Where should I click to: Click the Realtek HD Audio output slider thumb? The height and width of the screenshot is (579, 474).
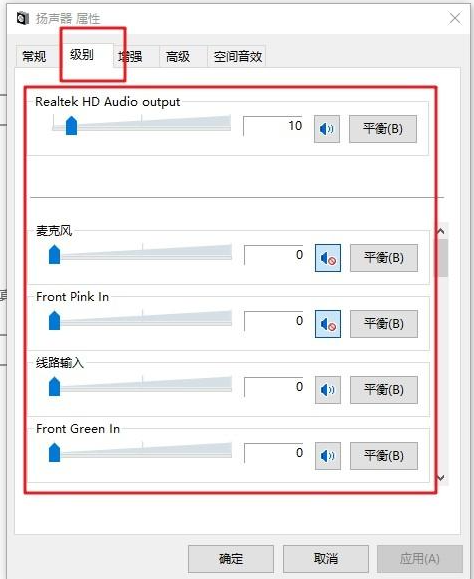tap(71, 126)
